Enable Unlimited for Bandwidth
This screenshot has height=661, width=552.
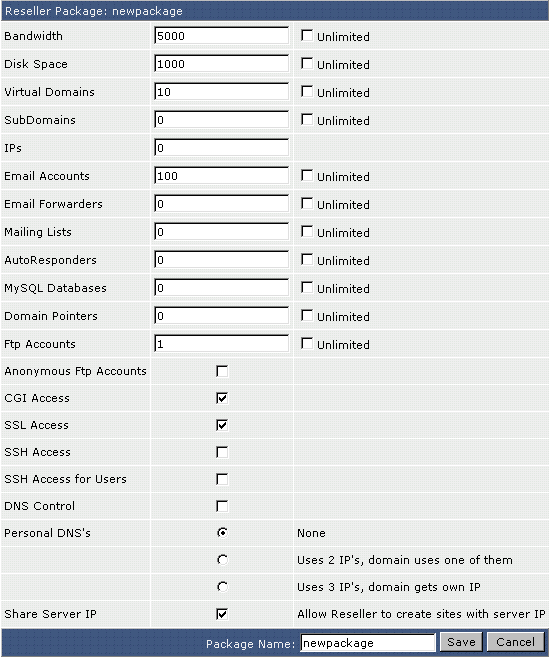[x=307, y=36]
